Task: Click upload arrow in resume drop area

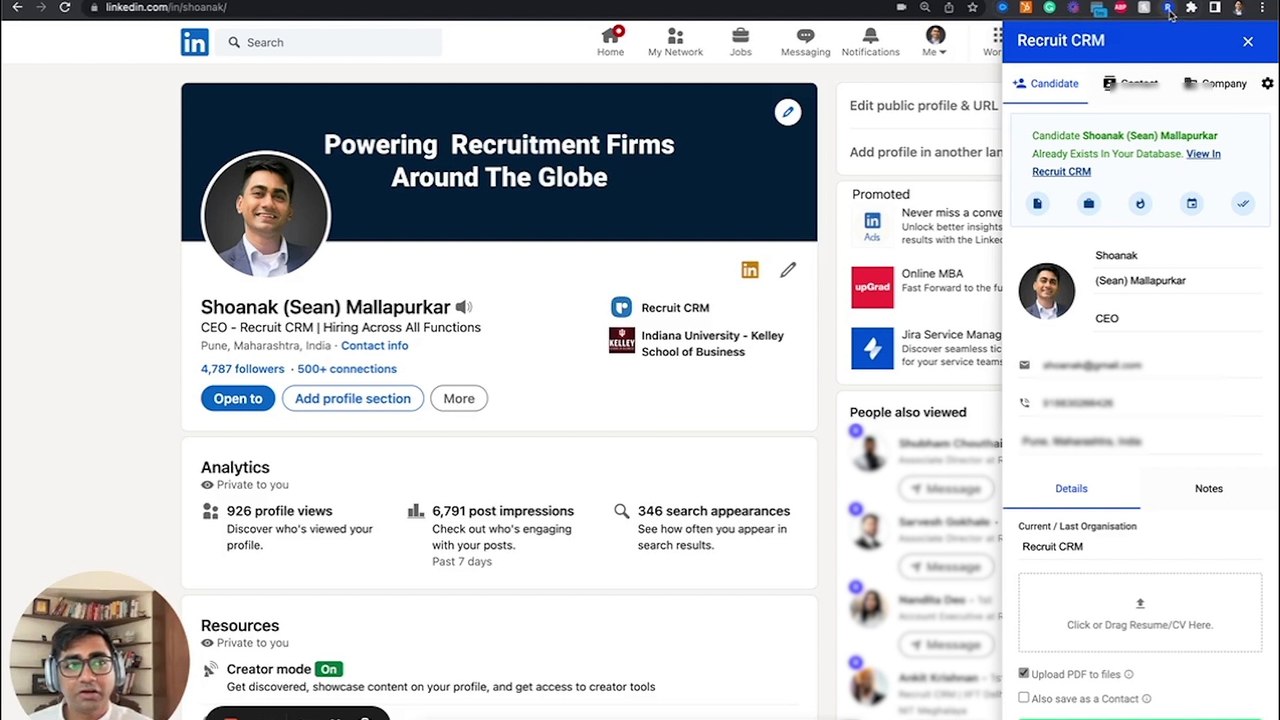Action: coord(1140,603)
